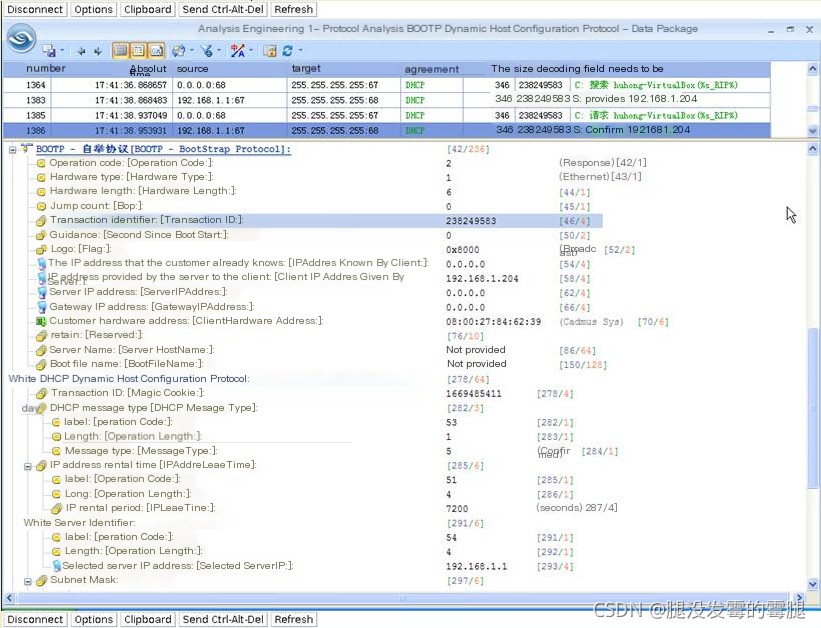Click the hardware address value 08:00:27:84:62:39
Image resolution: width=821 pixels, height=628 pixels.
click(x=493, y=322)
